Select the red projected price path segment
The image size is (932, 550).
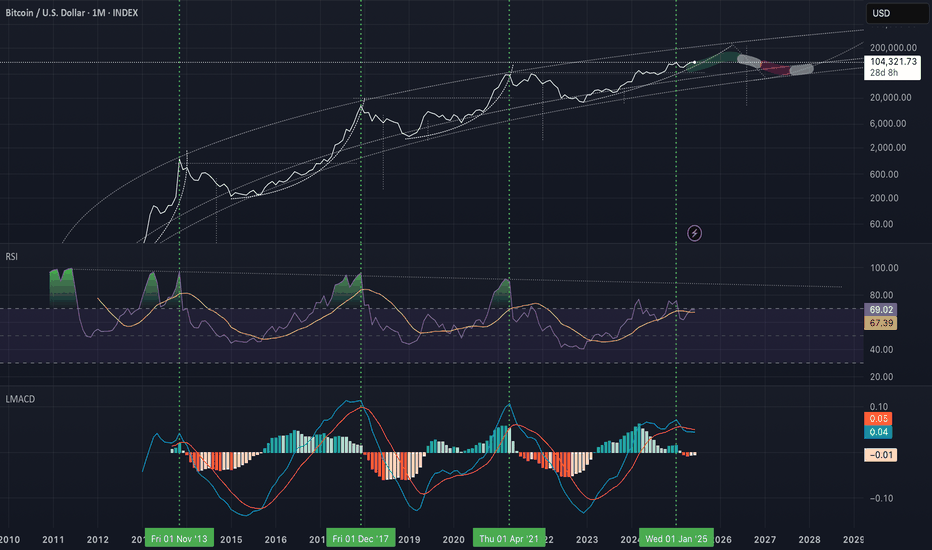pyautogui.click(x=776, y=68)
